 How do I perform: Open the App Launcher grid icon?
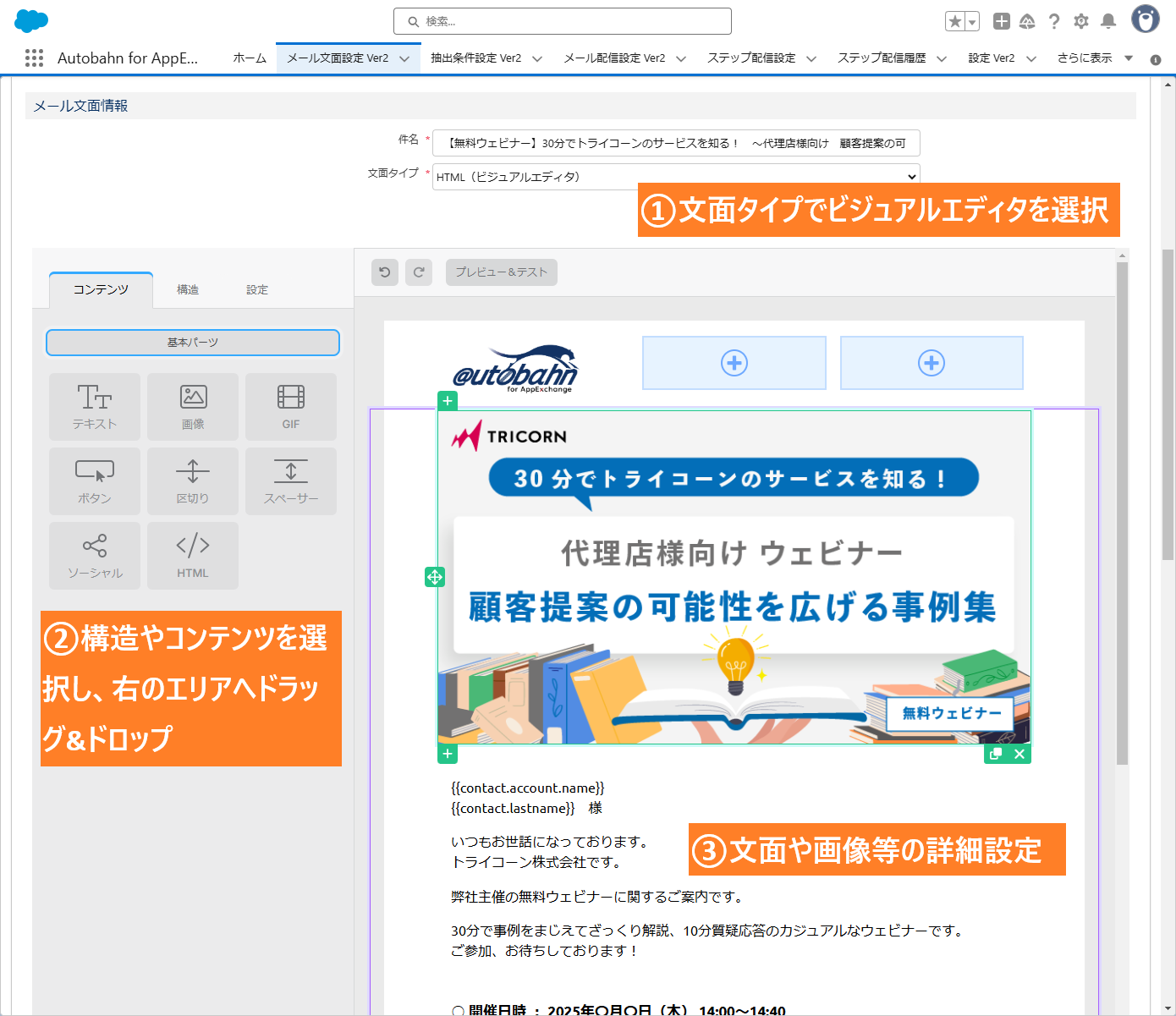34,58
